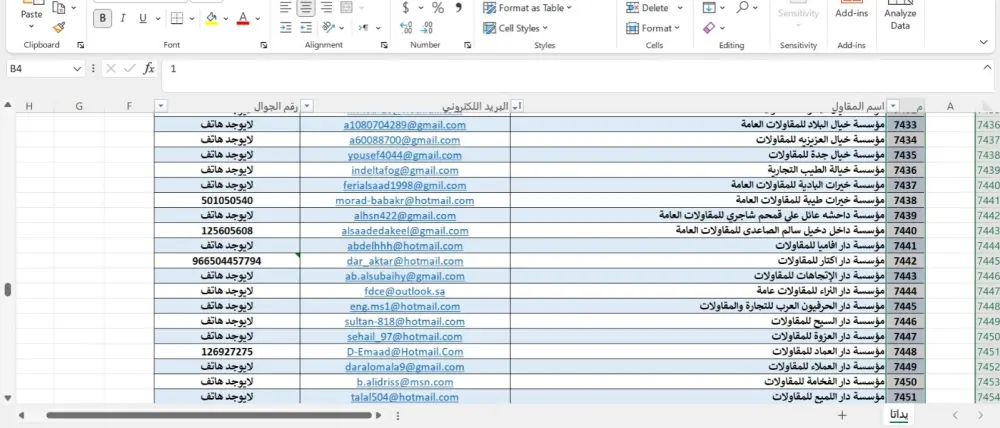
Task: Click Decrease Decimal icon
Action: tap(427, 27)
